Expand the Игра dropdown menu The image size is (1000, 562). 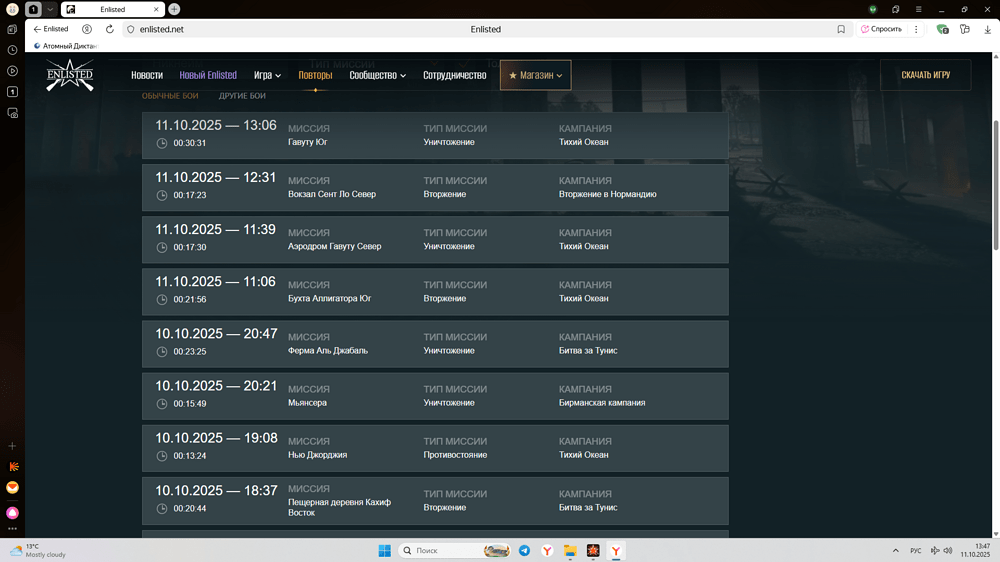coord(267,75)
